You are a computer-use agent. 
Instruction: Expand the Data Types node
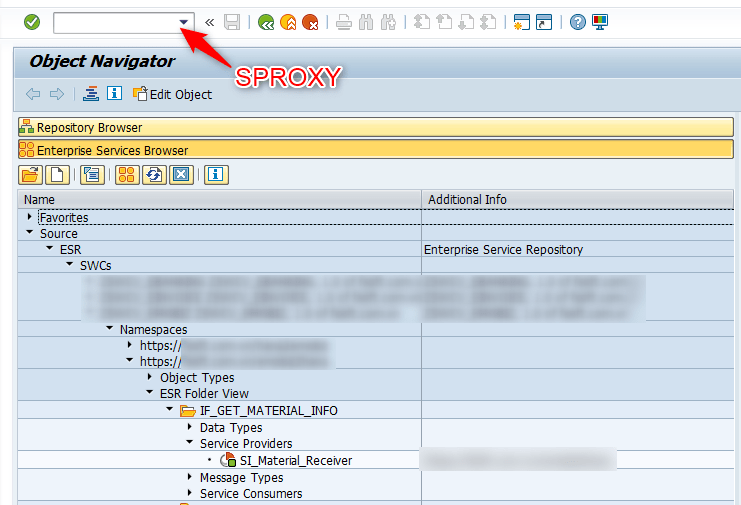[189, 427]
